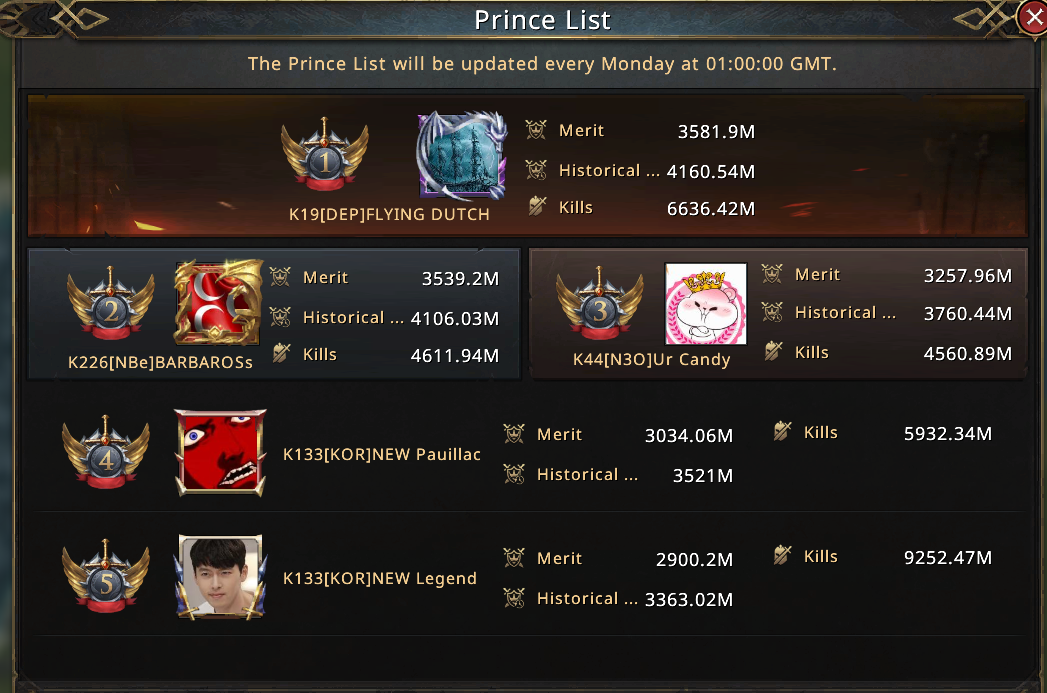
Task: Click BARBAROSs red flag avatar
Action: tap(219, 303)
